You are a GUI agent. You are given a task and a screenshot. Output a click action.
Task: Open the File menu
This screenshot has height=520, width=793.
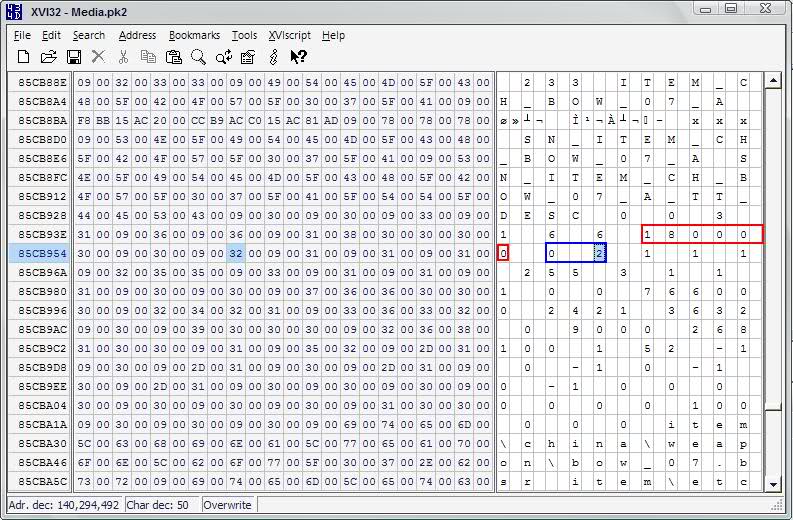coord(22,35)
